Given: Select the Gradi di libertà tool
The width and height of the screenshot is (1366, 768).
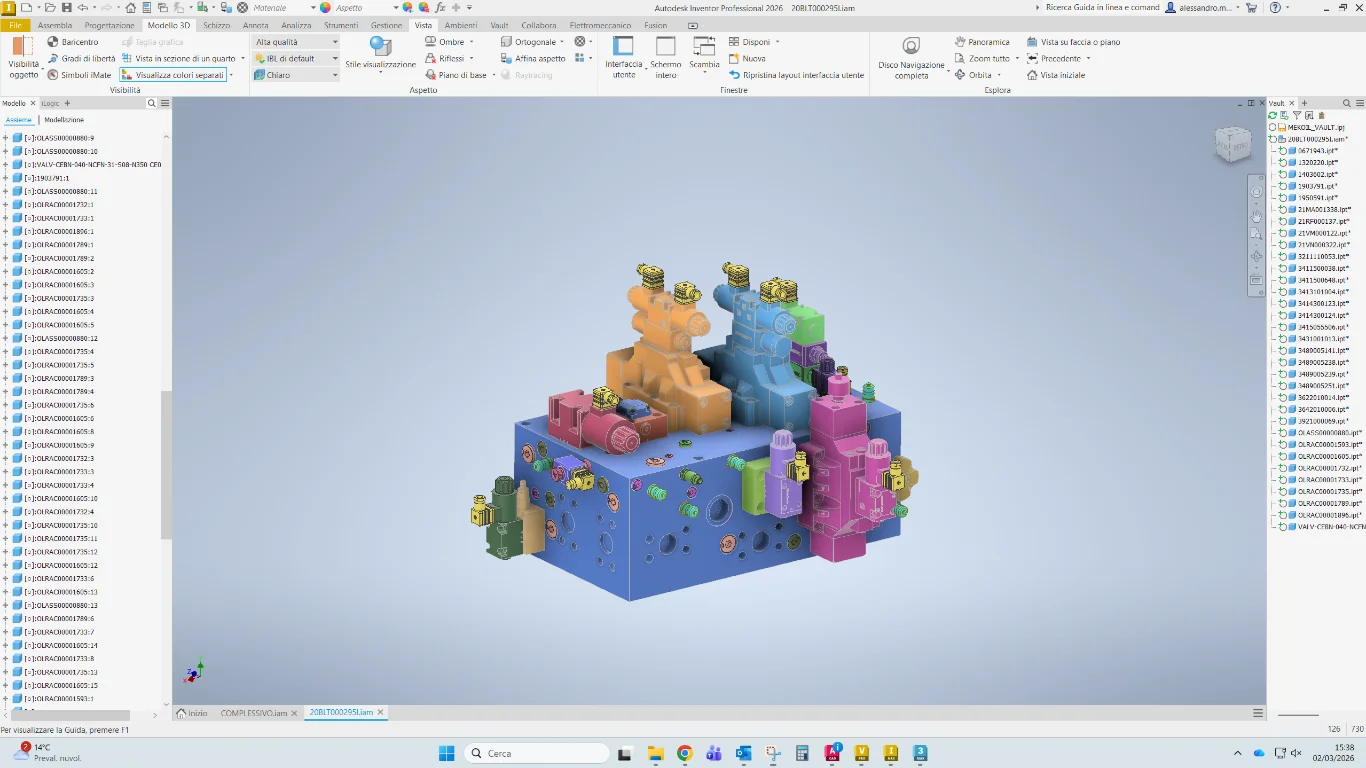Looking at the screenshot, I should pos(53,58).
